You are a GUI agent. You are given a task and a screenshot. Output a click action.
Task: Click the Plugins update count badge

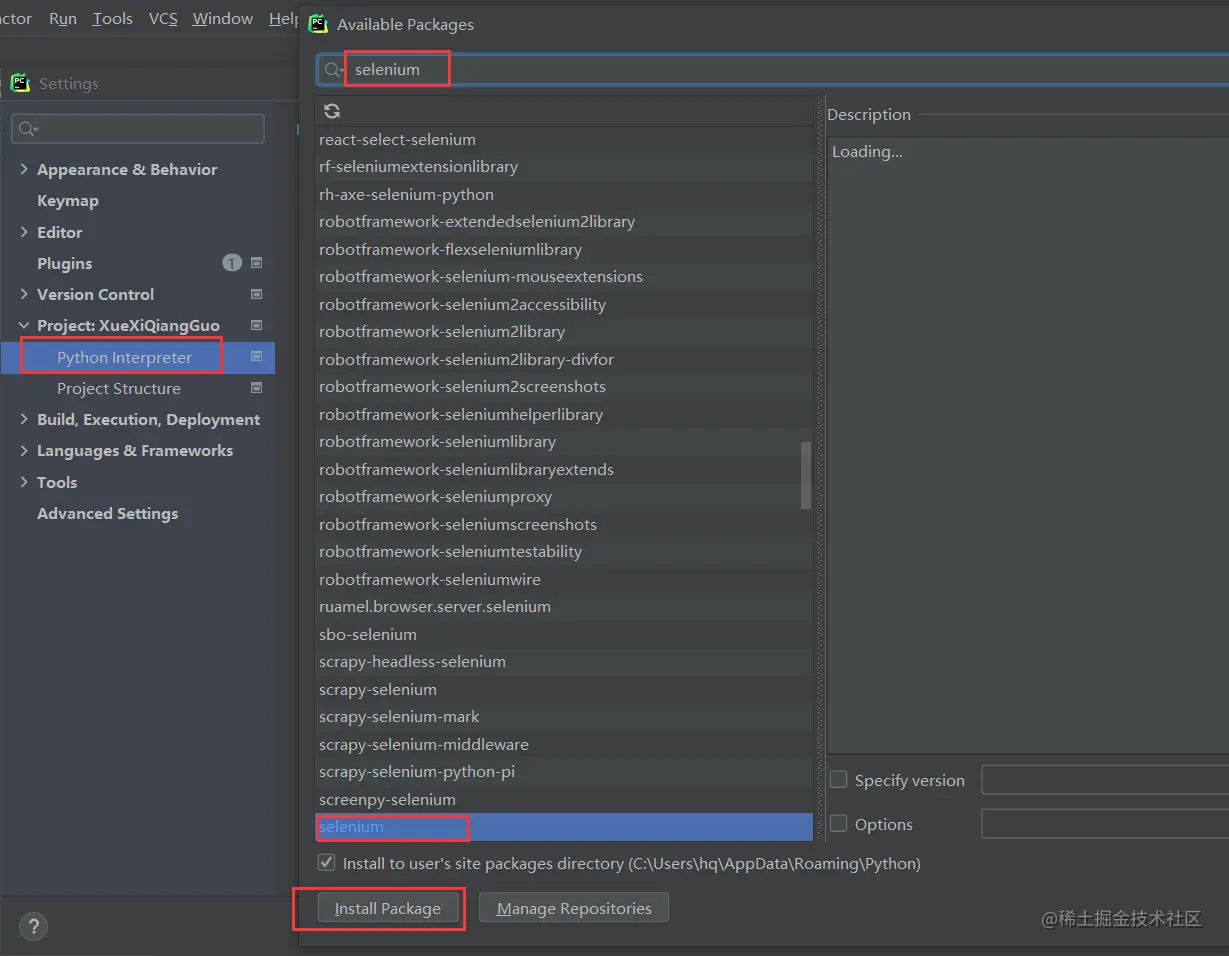point(232,263)
